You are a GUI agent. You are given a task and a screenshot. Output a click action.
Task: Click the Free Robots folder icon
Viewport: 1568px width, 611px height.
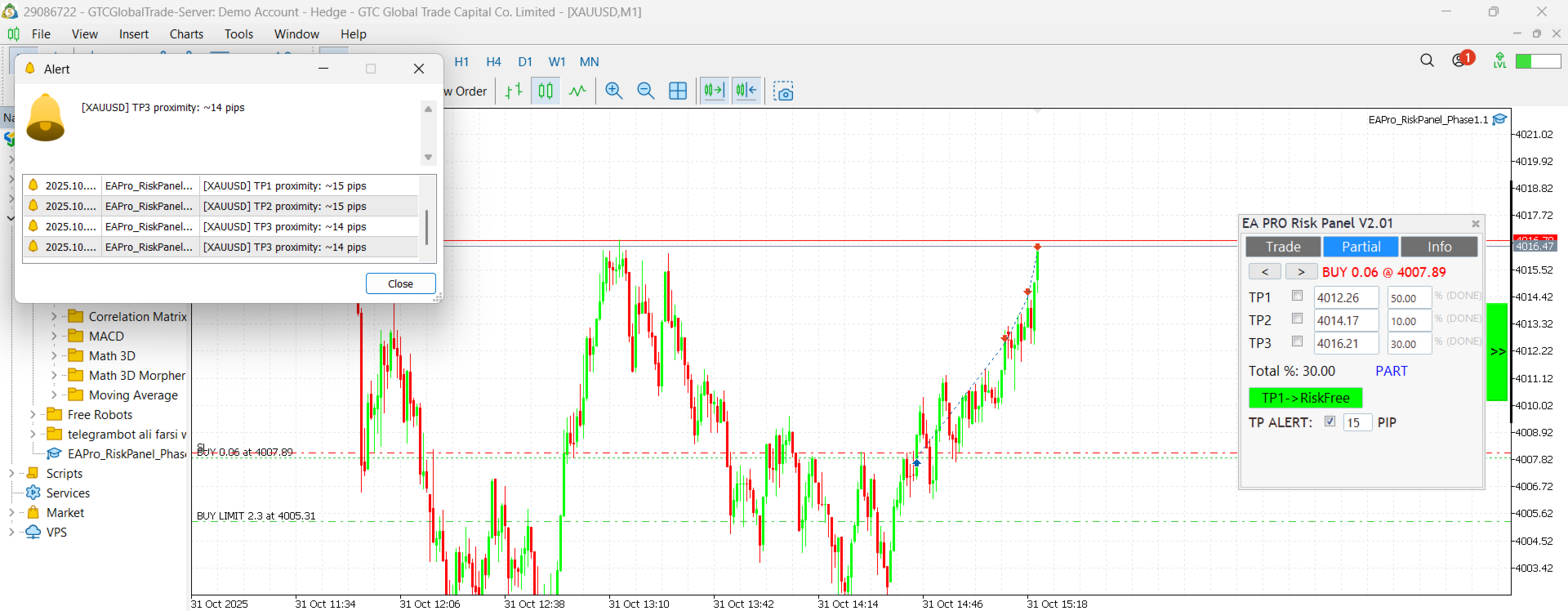(x=55, y=414)
